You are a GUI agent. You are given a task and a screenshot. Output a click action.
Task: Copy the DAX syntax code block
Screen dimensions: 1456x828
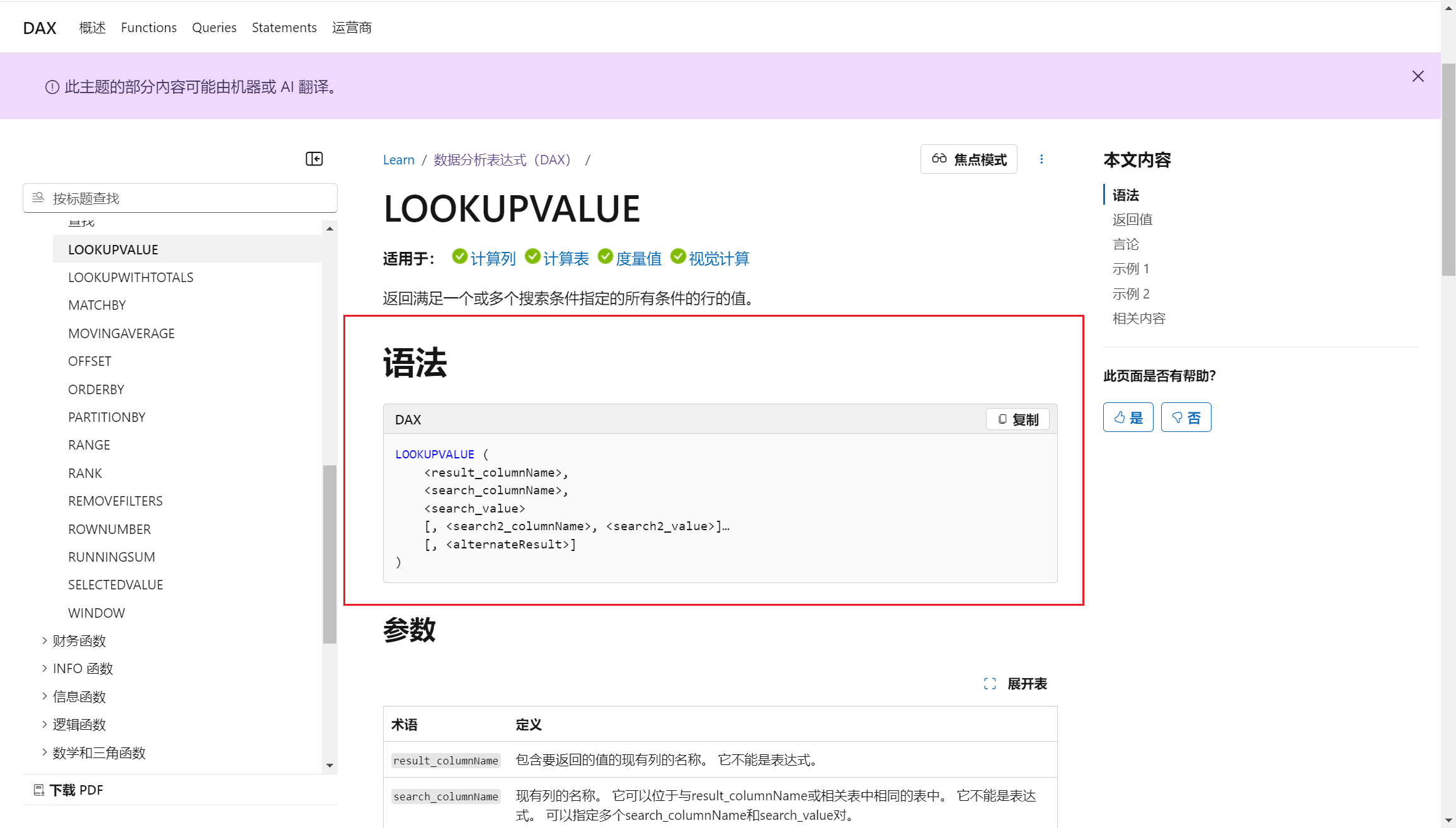click(x=1017, y=419)
